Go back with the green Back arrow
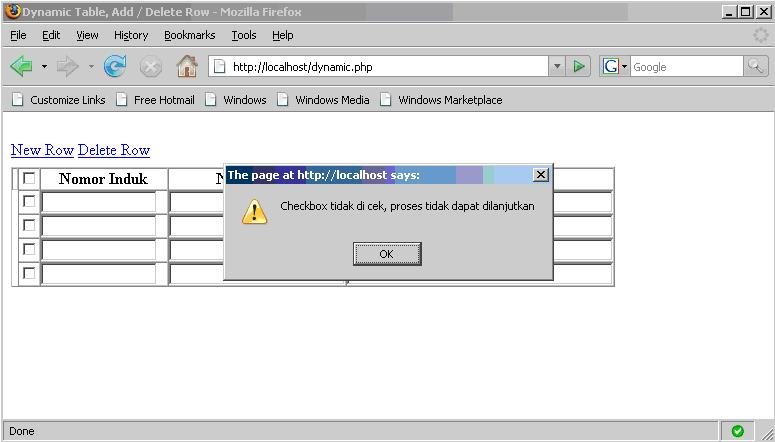This screenshot has width=775, height=442. [x=21, y=66]
